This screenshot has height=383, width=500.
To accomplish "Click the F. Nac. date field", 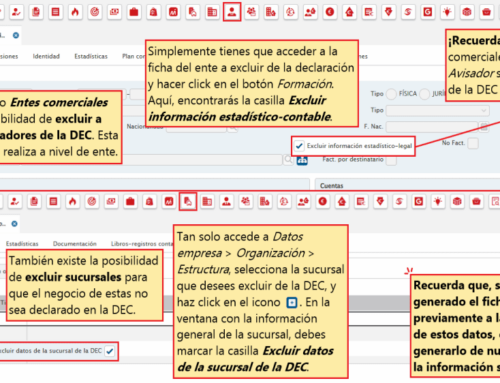I will (x=432, y=127).
